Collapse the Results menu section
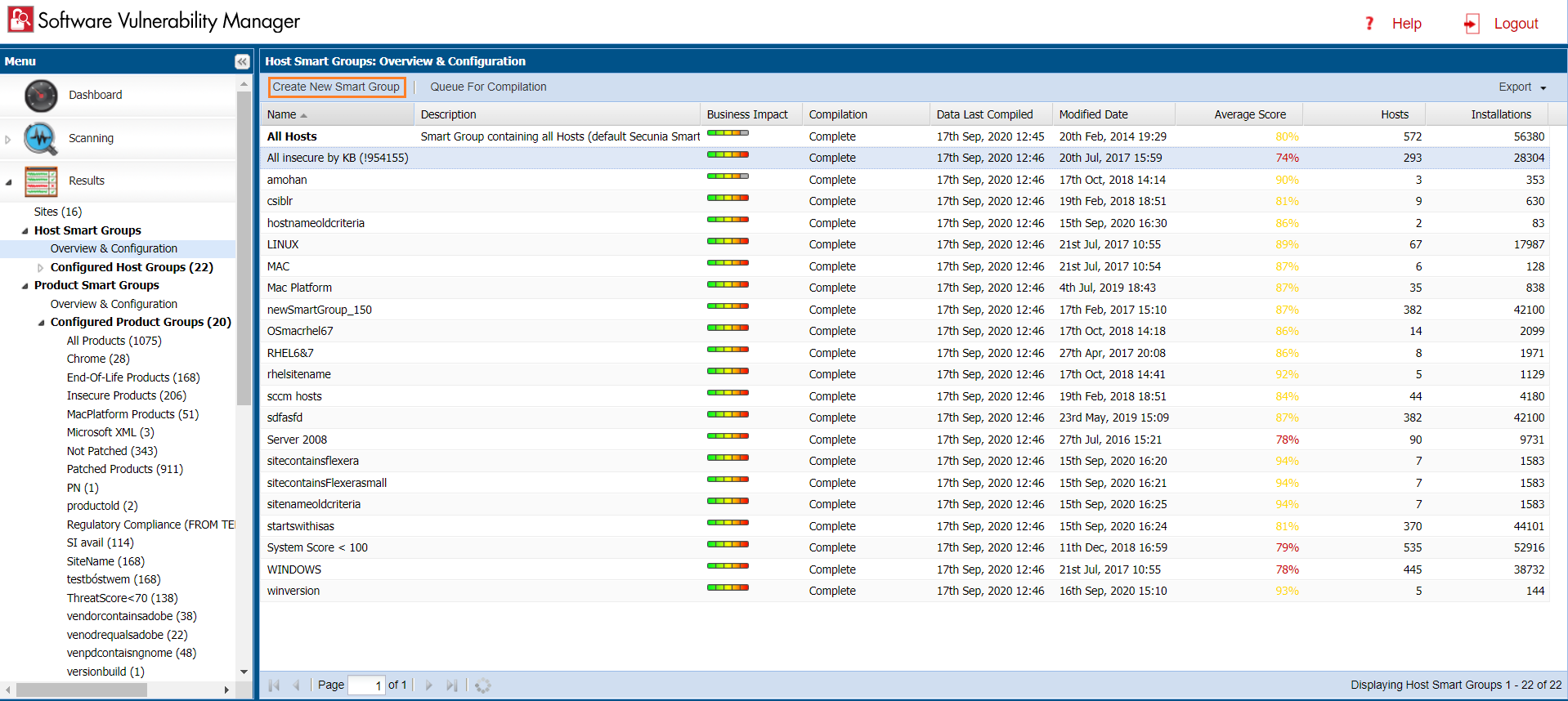 click(8, 182)
